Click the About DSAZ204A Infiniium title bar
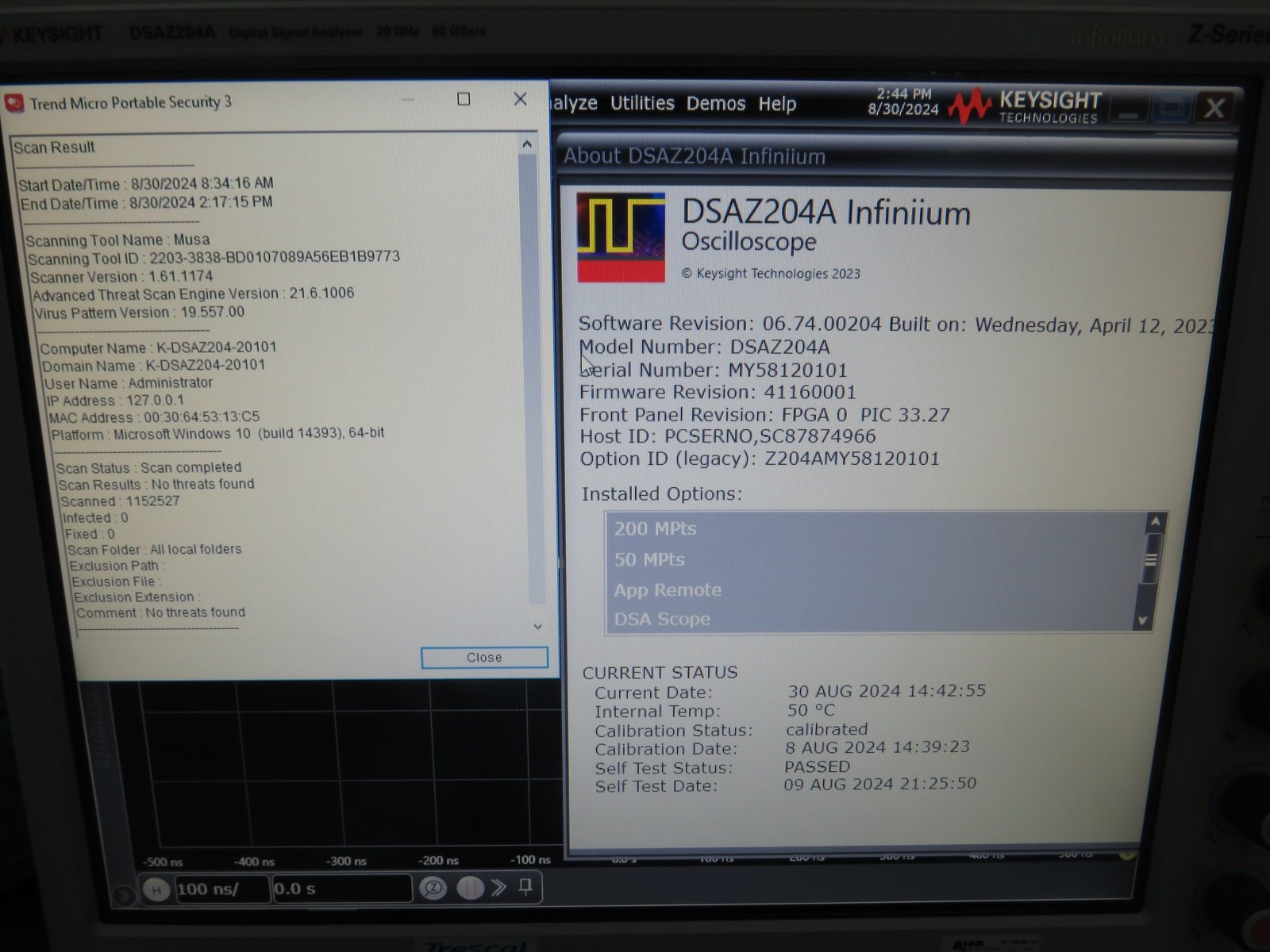 click(x=895, y=156)
